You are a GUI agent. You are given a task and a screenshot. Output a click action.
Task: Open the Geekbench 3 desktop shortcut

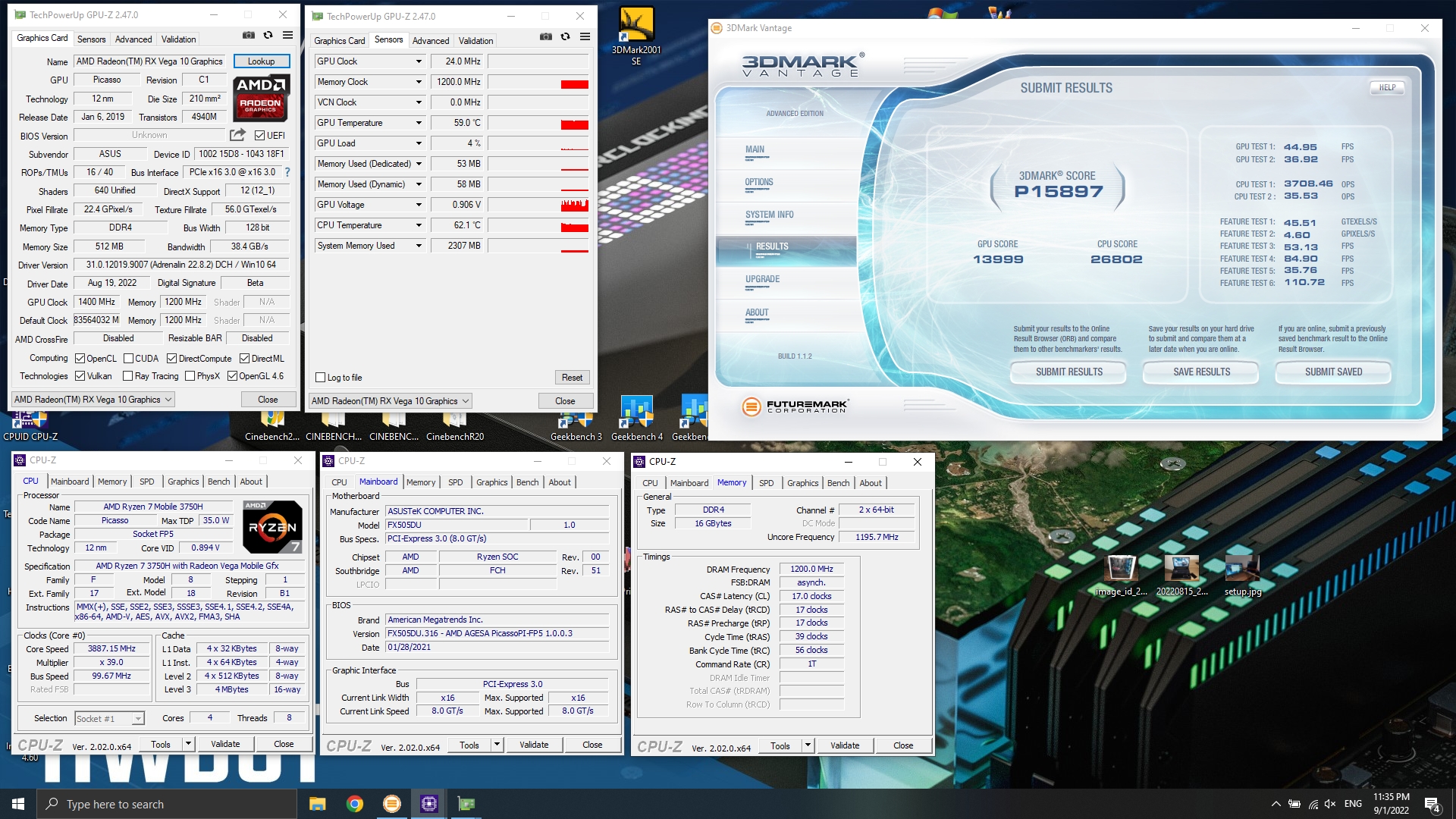(576, 427)
